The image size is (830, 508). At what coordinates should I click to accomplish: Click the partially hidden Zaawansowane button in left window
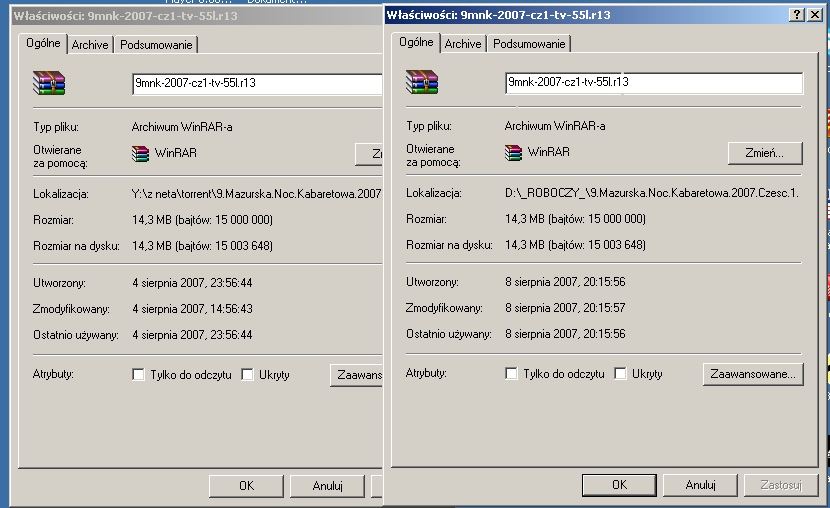(x=356, y=375)
